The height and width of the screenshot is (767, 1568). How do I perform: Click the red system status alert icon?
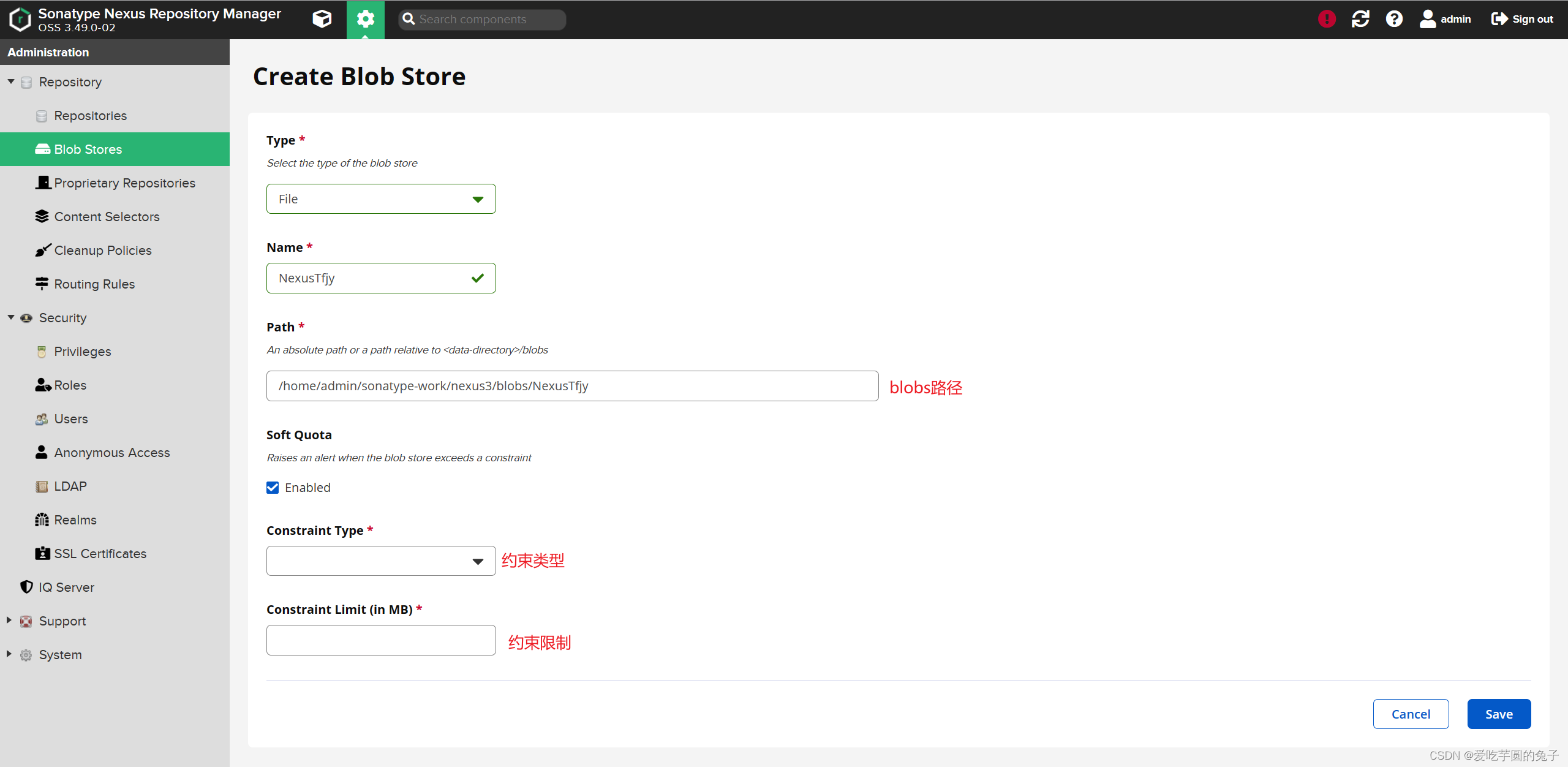1327,19
